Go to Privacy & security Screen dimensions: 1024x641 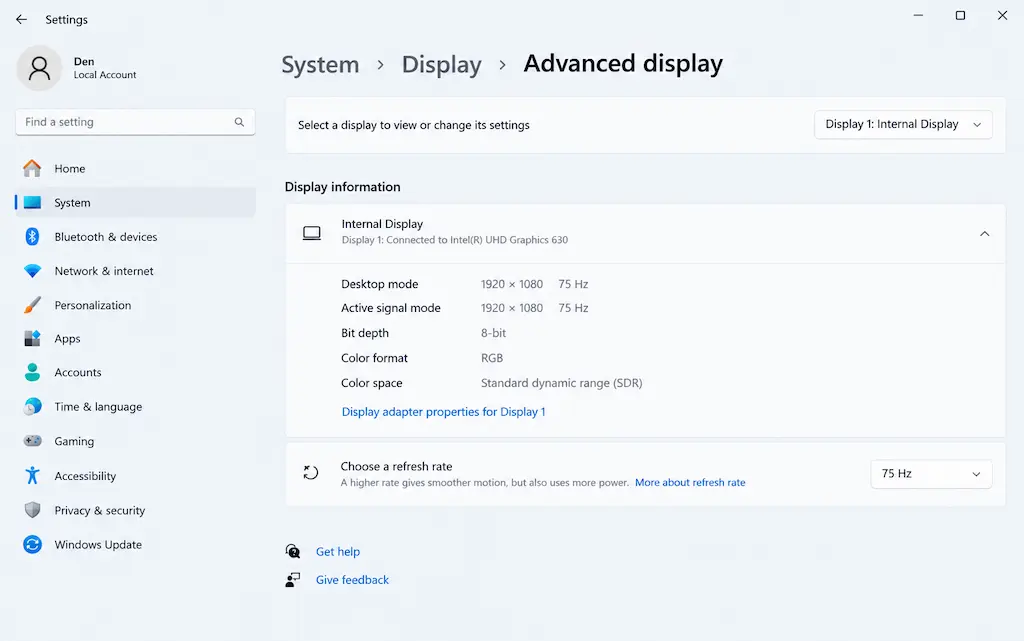coord(135,510)
